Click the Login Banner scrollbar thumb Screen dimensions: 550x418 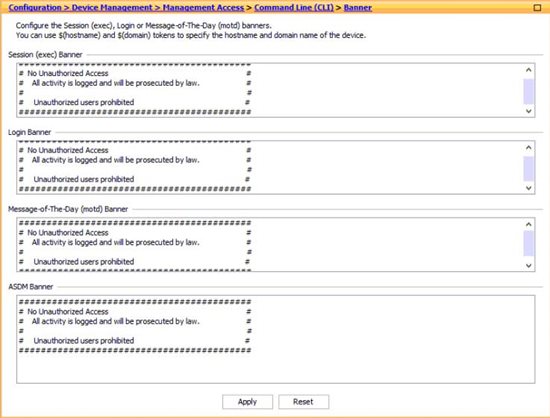pos(529,169)
